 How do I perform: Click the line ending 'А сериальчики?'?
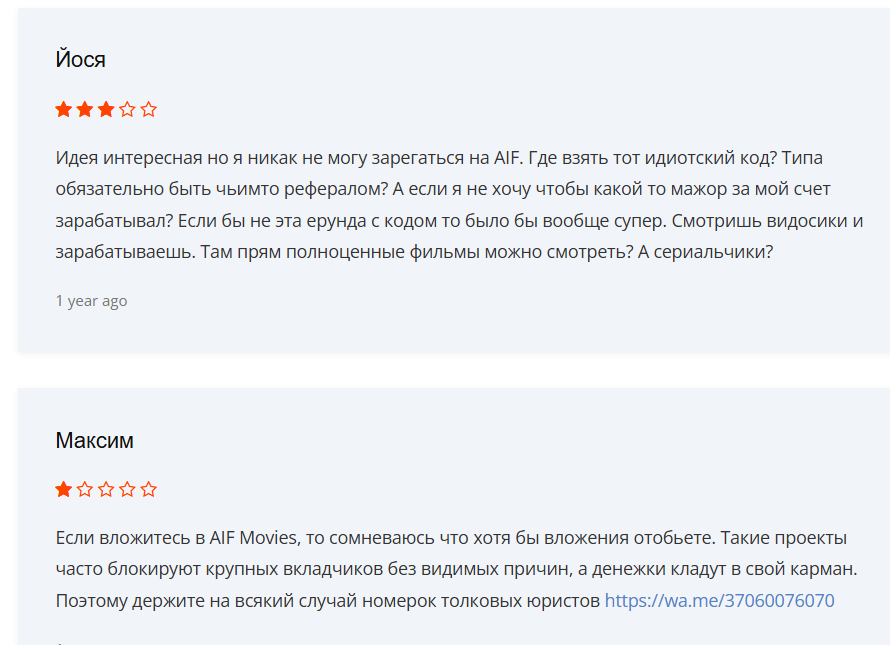pos(415,252)
